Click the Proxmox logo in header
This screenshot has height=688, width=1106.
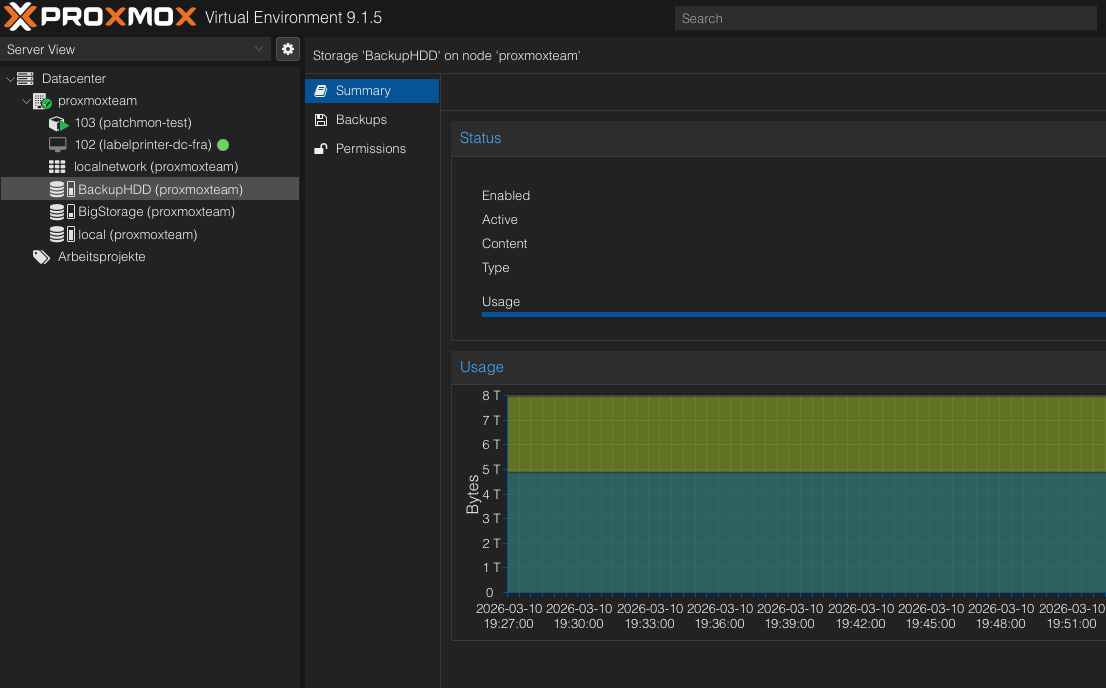pos(100,17)
